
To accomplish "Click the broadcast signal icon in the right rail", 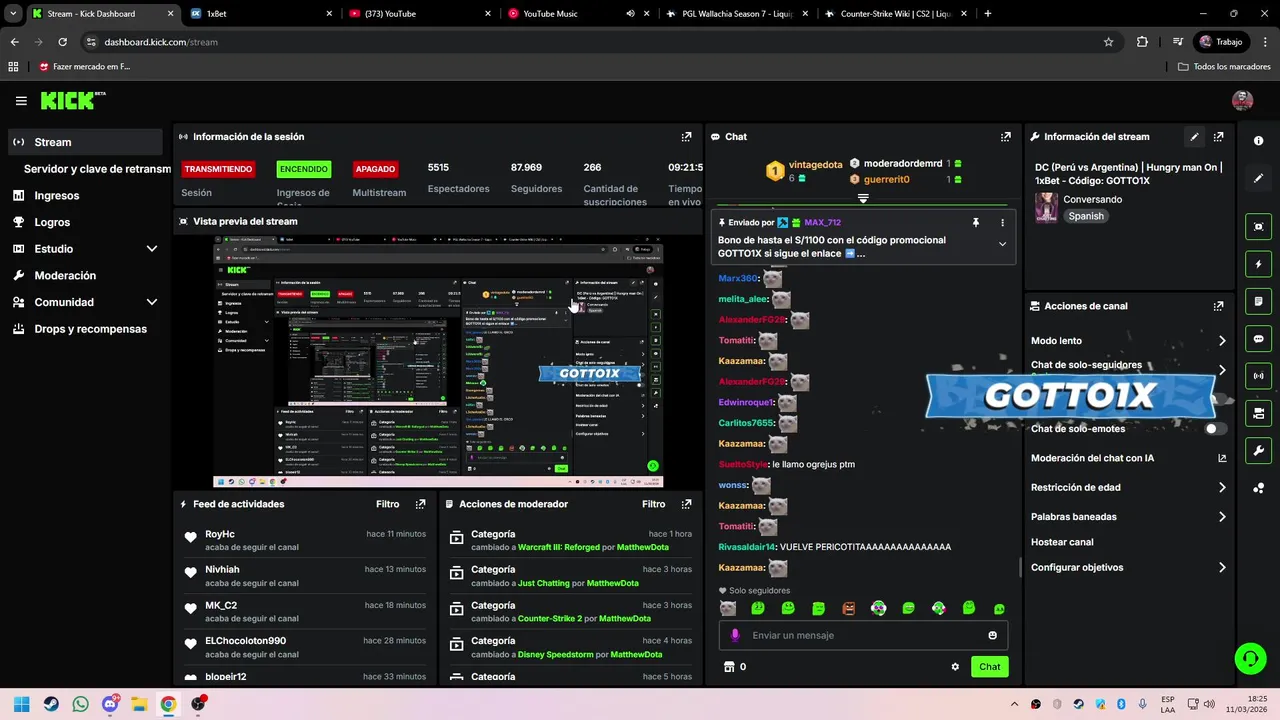I will pos(1258,376).
